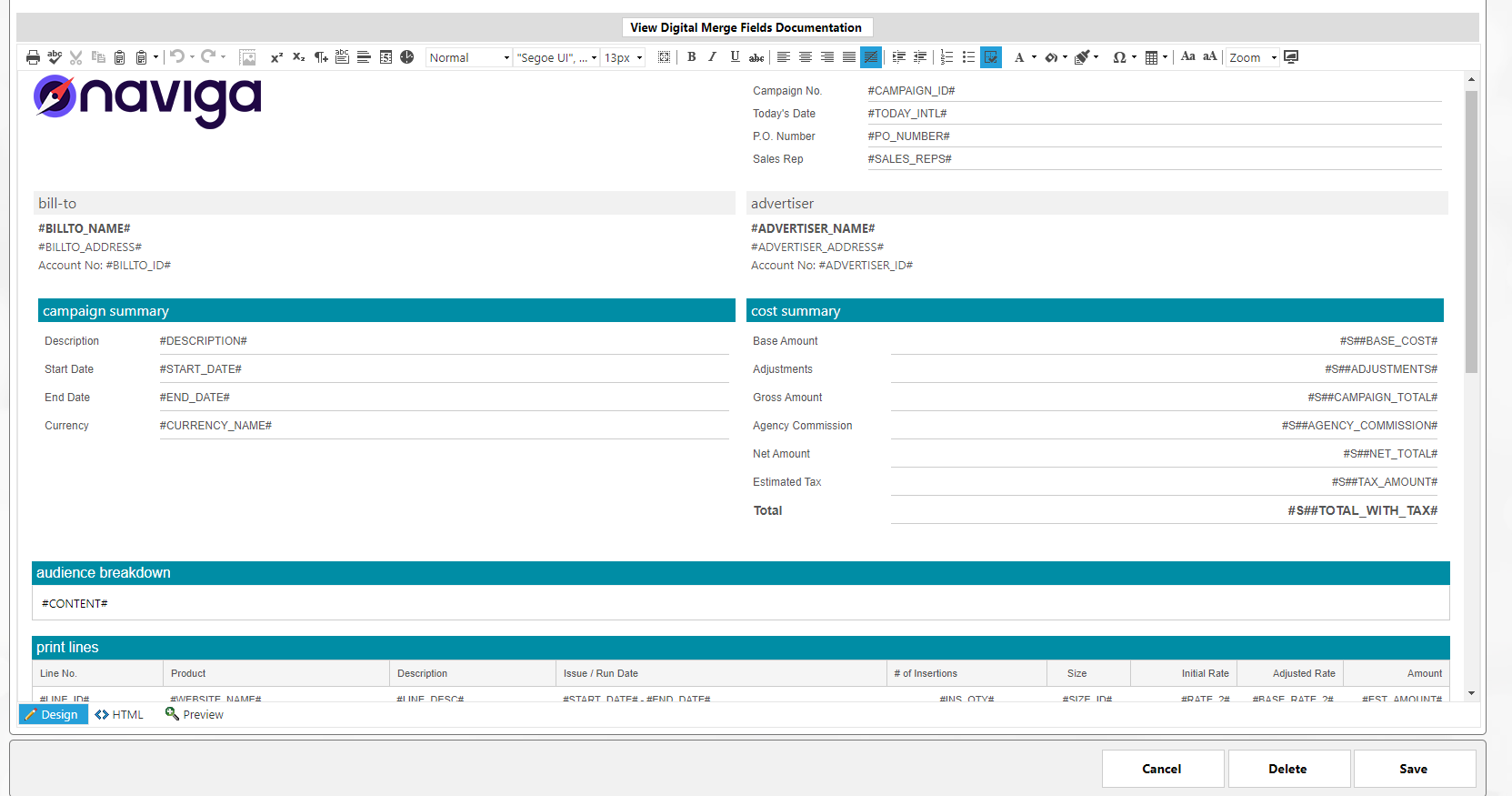Expand the Segoe UI font name dropdown
Viewport: 1512px width, 796px height.
556,57
